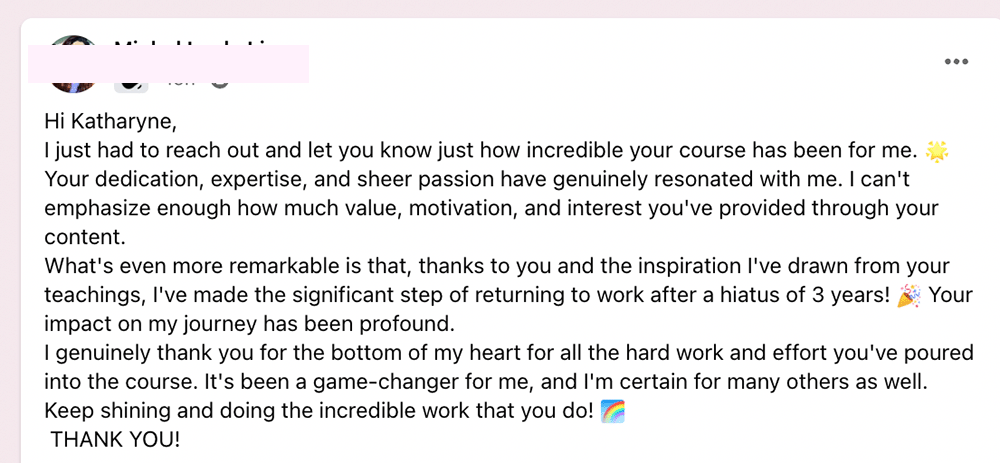Click the line starting 'Your dedication, expertise'
Image resolution: width=1000 pixels, height=463 pixels.
[x=476, y=180]
